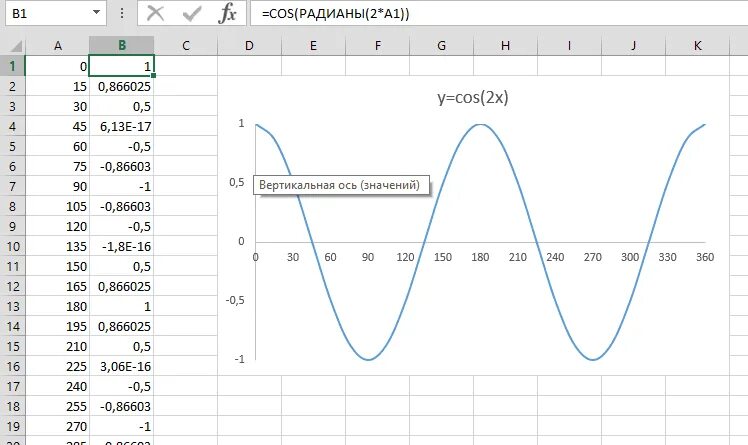This screenshot has width=748, height=445.
Task: Select column F header
Action: coord(377,46)
